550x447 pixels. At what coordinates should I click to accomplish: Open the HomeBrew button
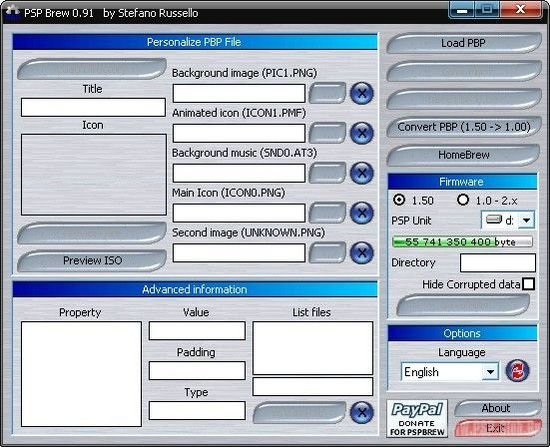click(x=464, y=155)
